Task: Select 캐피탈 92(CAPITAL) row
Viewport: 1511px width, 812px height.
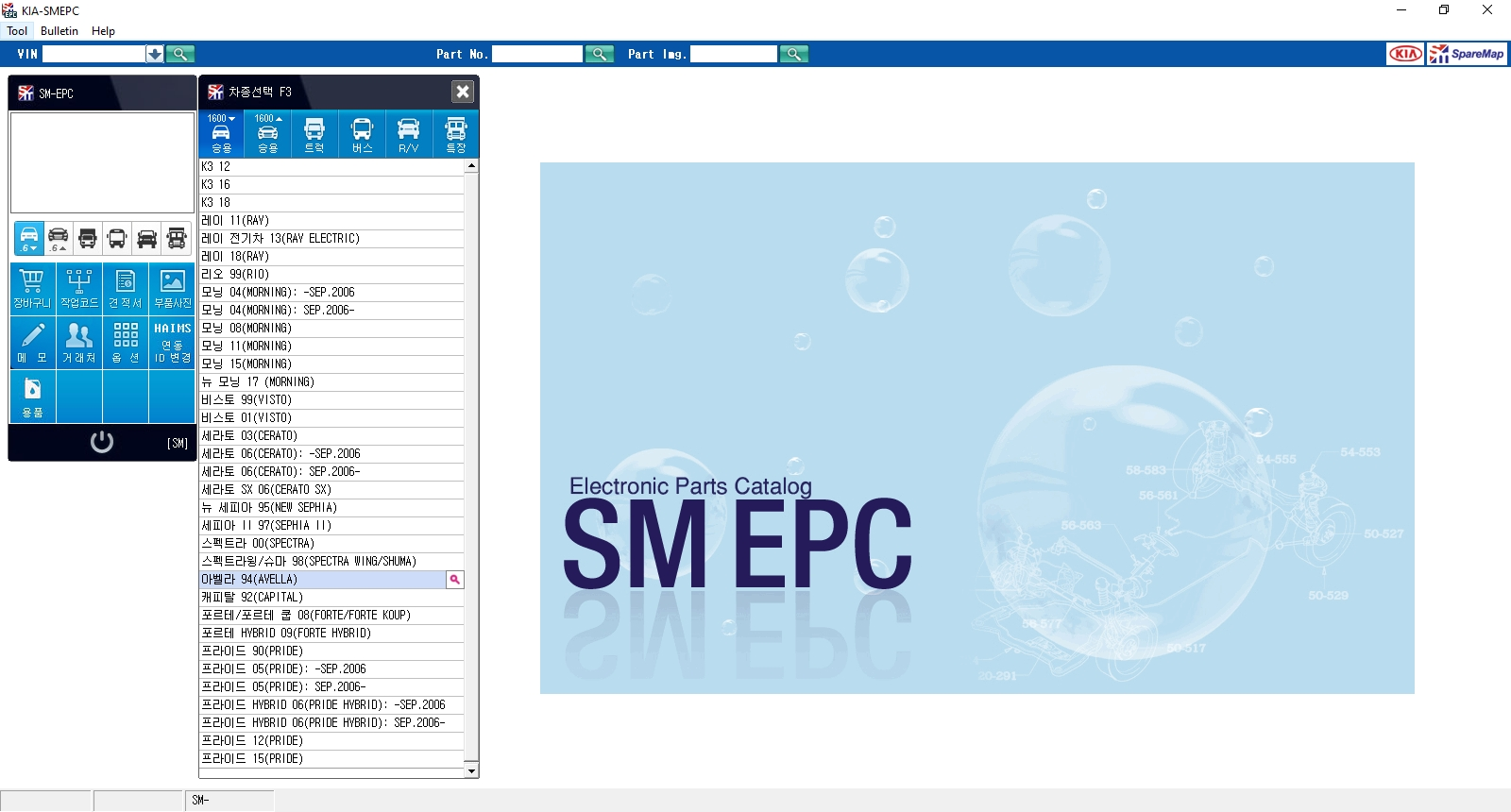Action: pyautogui.click(x=331, y=597)
